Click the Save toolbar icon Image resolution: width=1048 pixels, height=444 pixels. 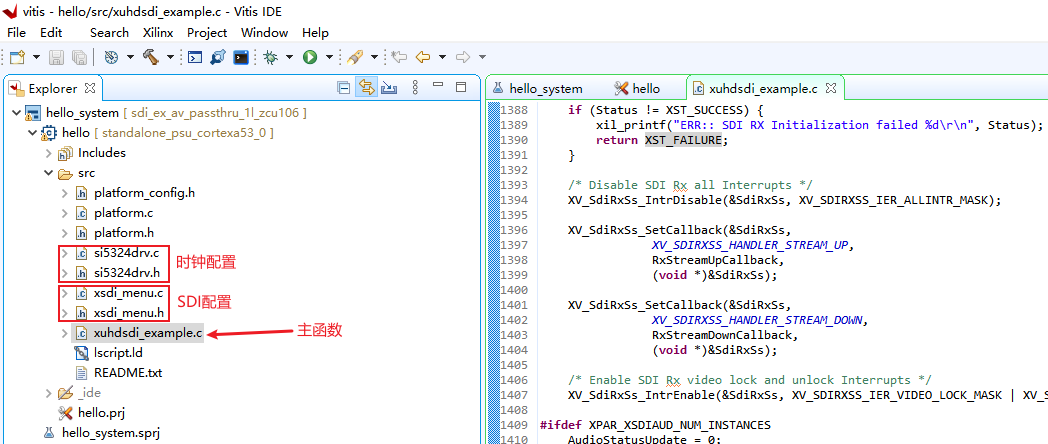click(x=57, y=58)
